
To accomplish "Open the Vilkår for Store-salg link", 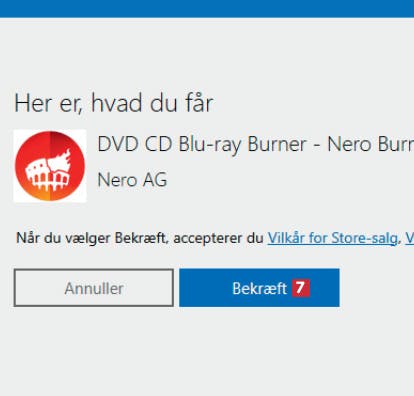I will (332, 238).
